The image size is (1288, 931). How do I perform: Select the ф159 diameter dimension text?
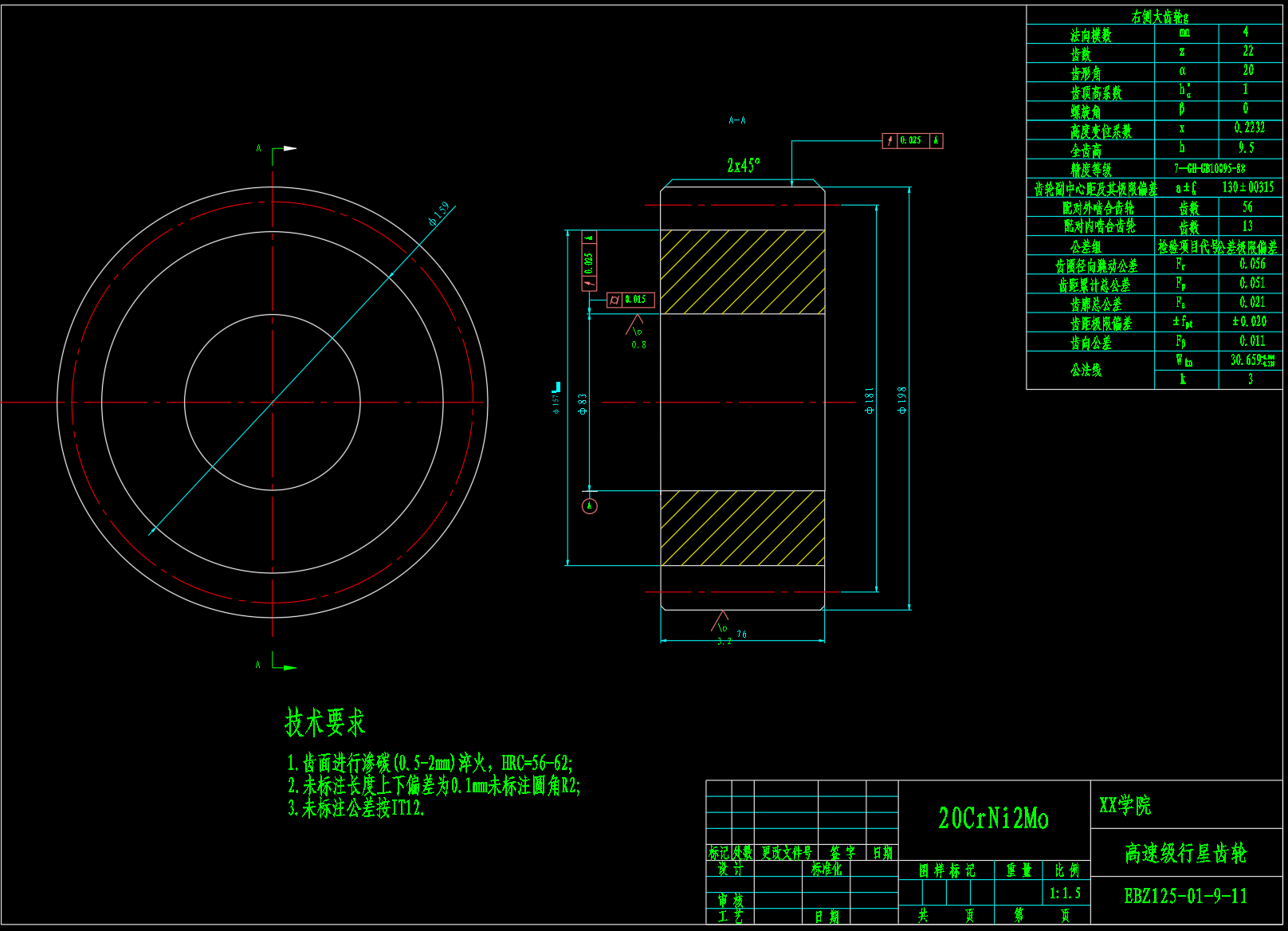(x=439, y=214)
